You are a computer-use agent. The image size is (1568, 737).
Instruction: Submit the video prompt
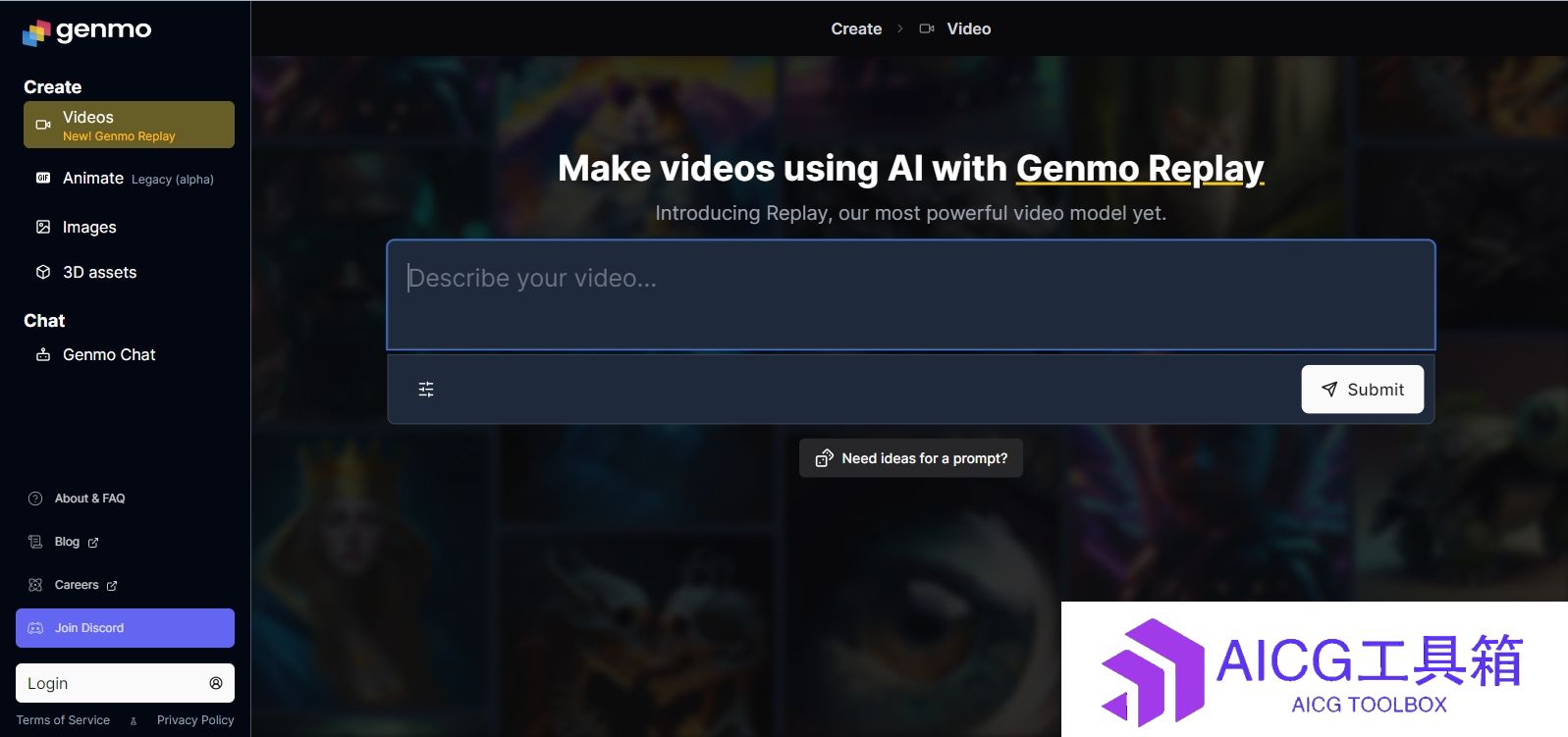click(x=1363, y=390)
